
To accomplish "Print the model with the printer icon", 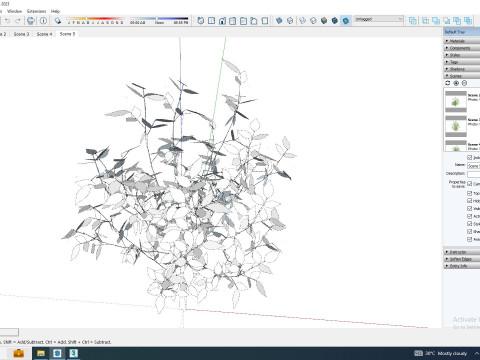I will 31,21.
